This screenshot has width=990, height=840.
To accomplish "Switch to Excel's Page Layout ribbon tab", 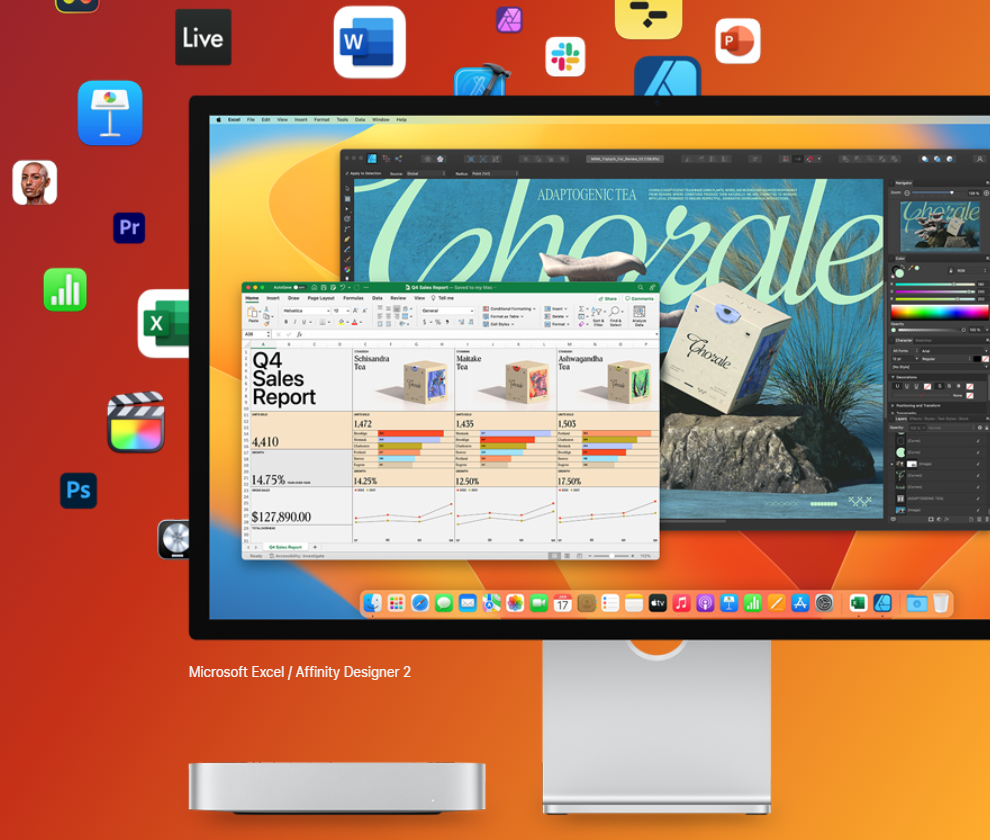I will 321,298.
